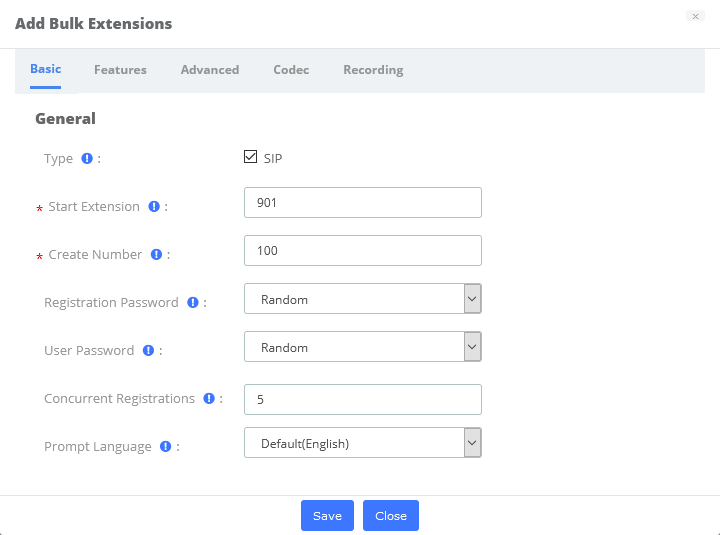Click the Type info icon

pyautogui.click(x=87, y=158)
